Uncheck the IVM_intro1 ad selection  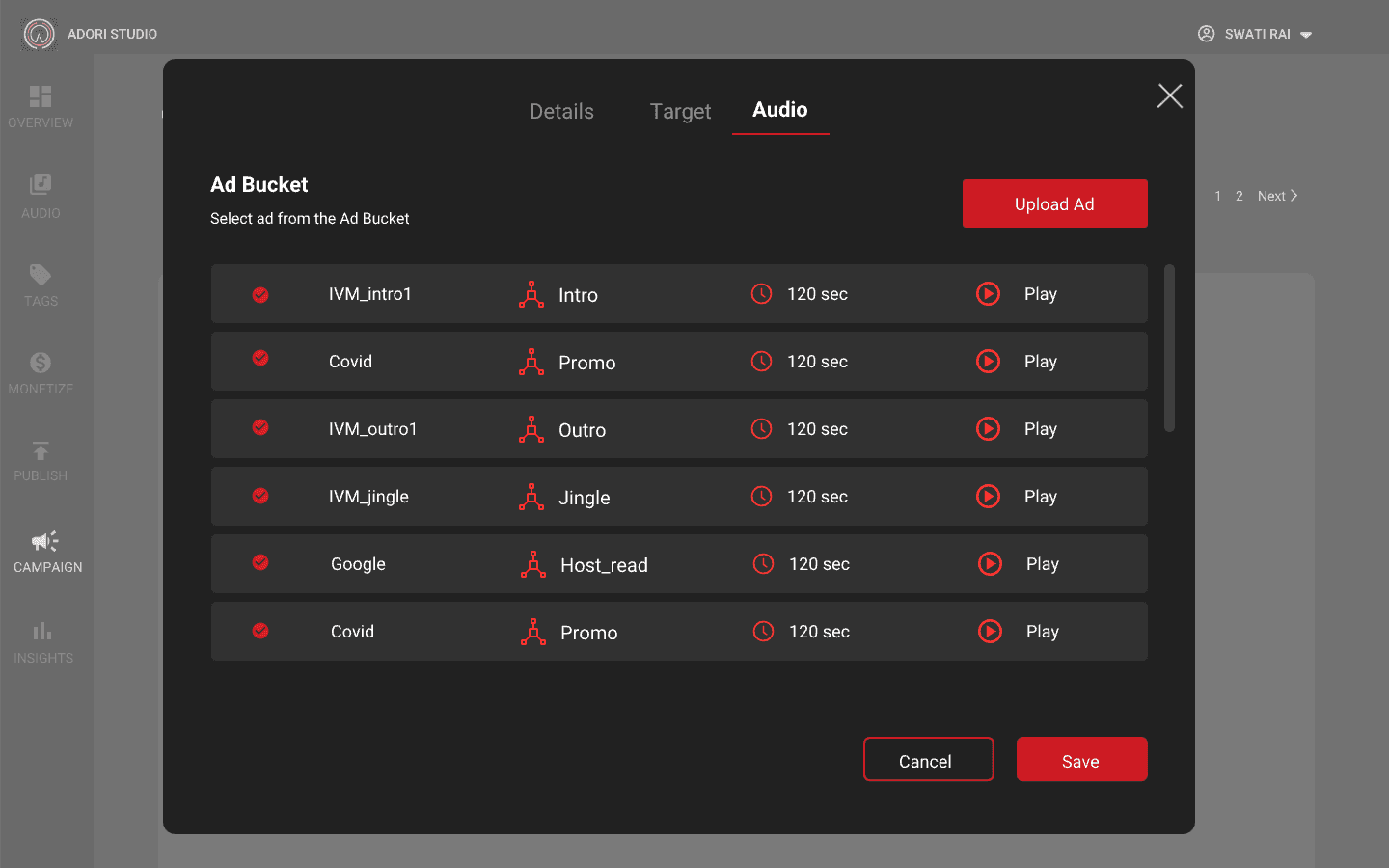(x=260, y=295)
